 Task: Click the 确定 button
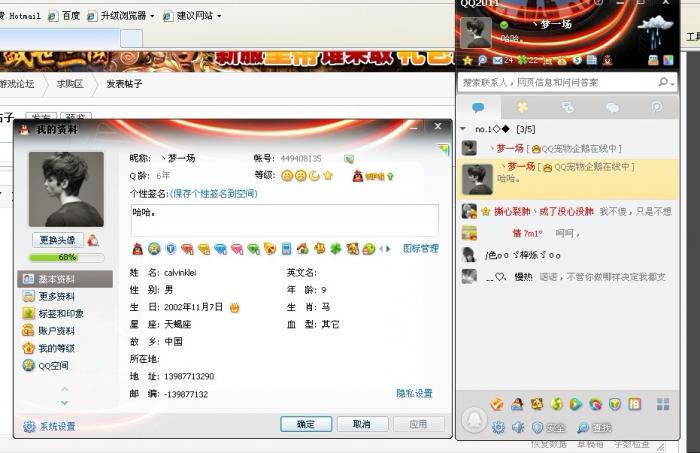pos(306,424)
